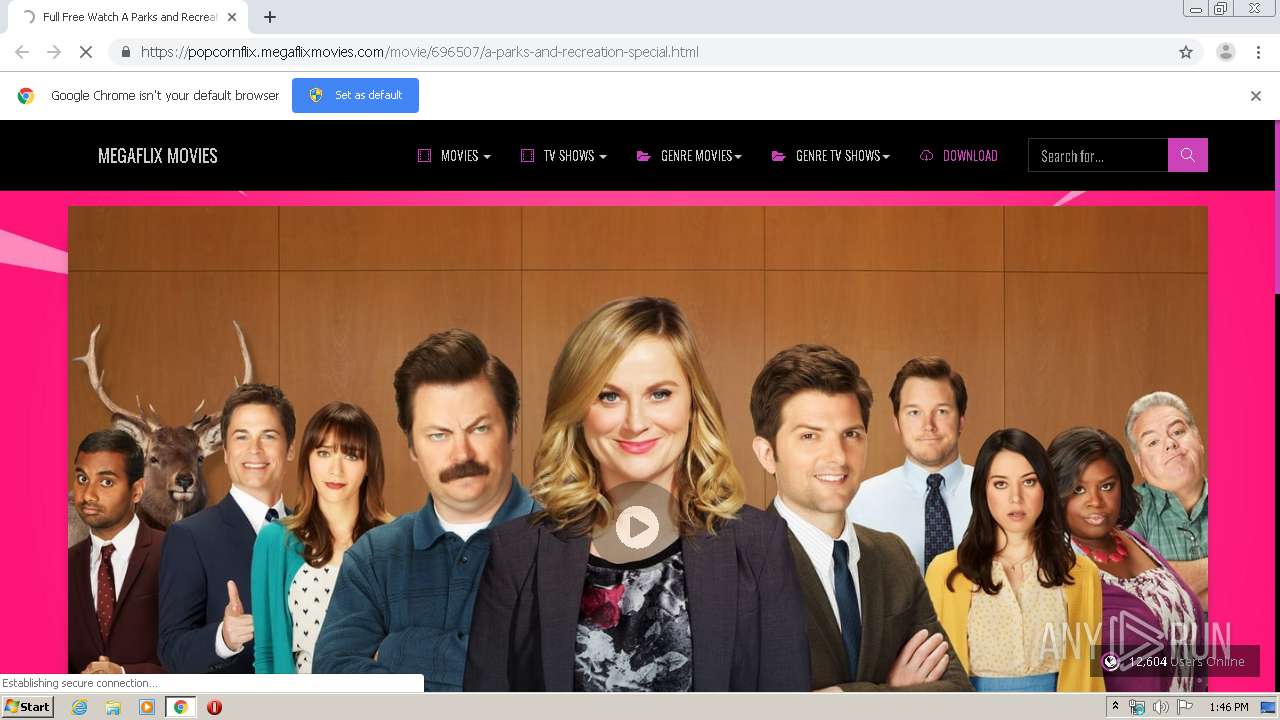This screenshot has width=1280, height=720.
Task: Dismiss the default browser notification bar
Action: [x=1255, y=96]
